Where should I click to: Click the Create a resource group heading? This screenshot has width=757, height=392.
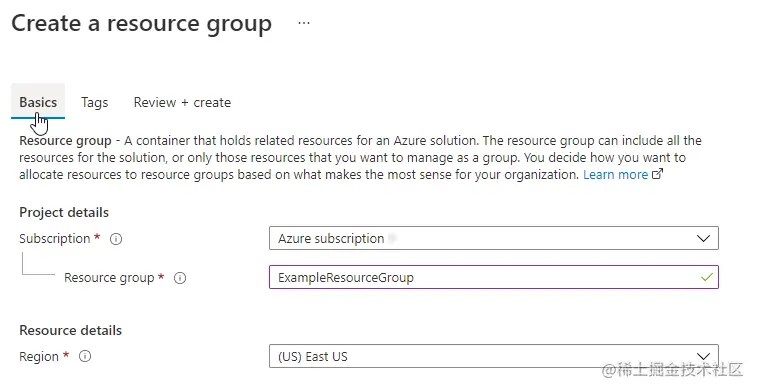pyautogui.click(x=141, y=23)
